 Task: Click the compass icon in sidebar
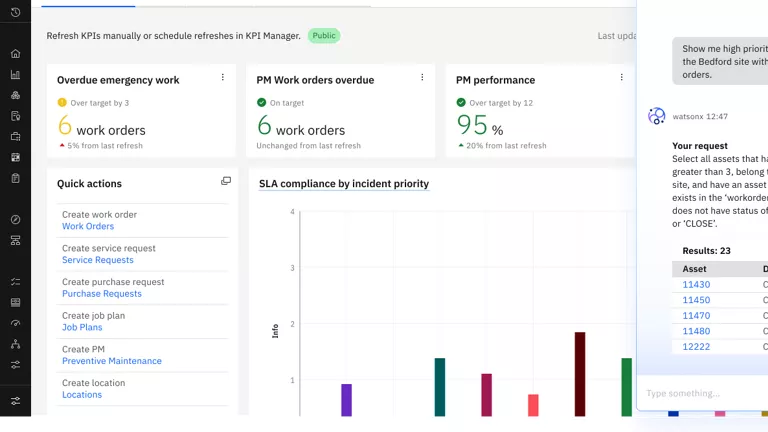click(x=15, y=219)
